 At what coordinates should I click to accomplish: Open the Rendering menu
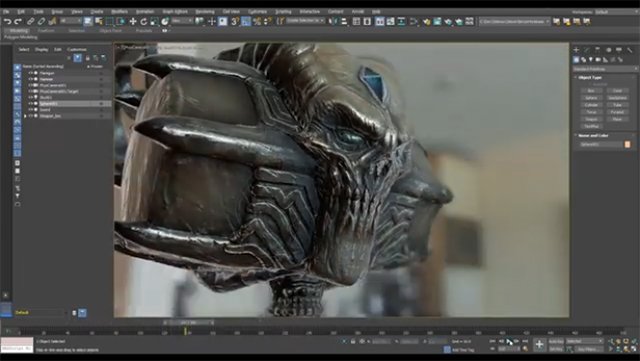(204, 11)
